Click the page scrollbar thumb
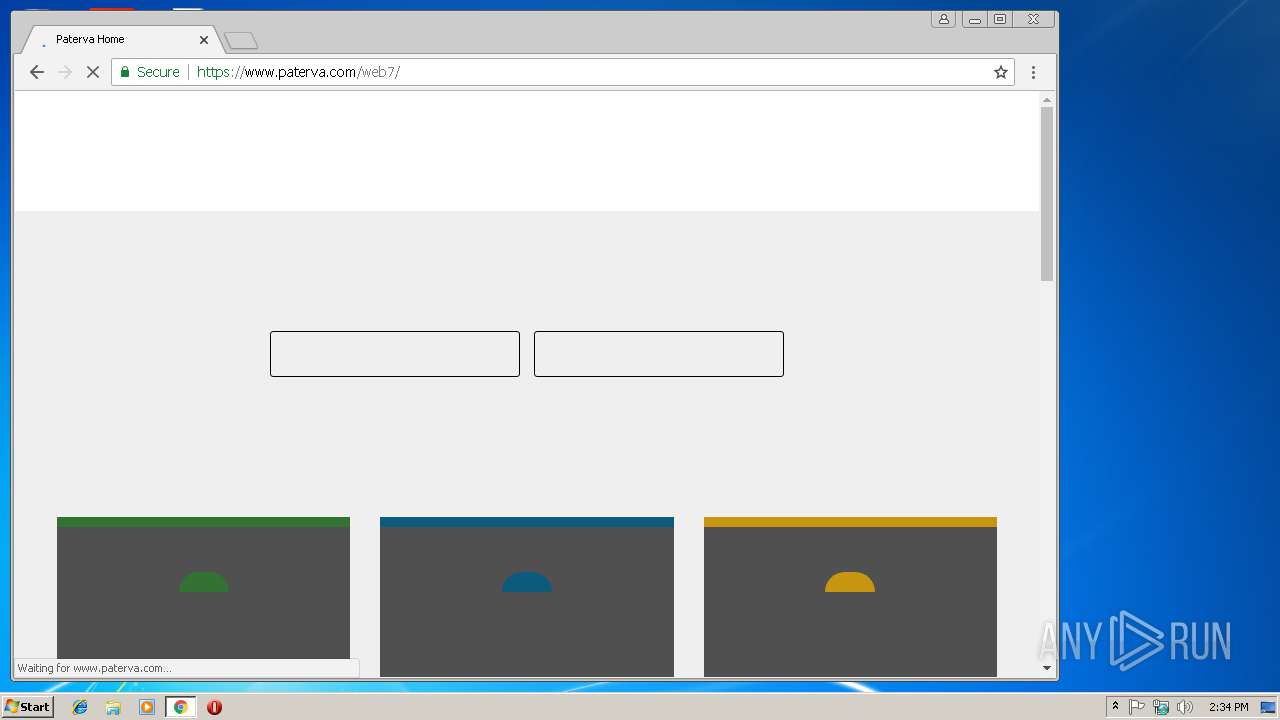The width and height of the screenshot is (1280, 720). pos(1047,194)
